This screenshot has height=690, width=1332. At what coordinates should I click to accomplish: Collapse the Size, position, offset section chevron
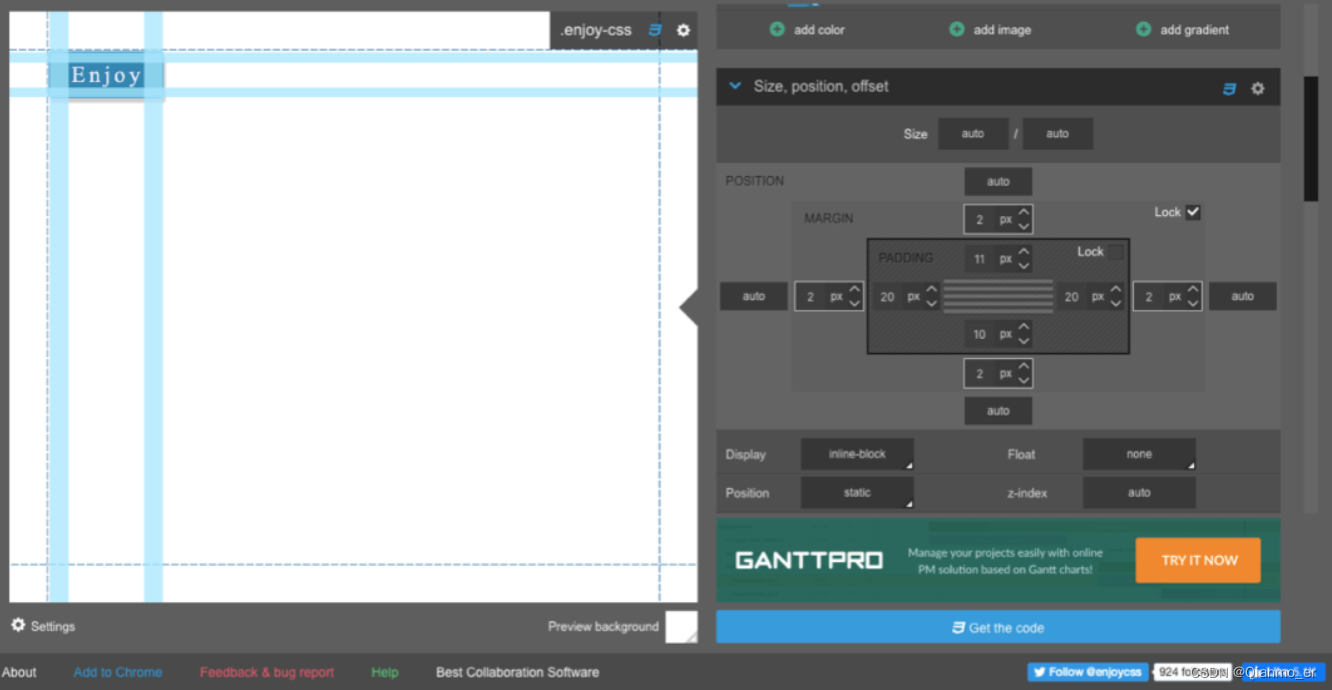pos(735,87)
